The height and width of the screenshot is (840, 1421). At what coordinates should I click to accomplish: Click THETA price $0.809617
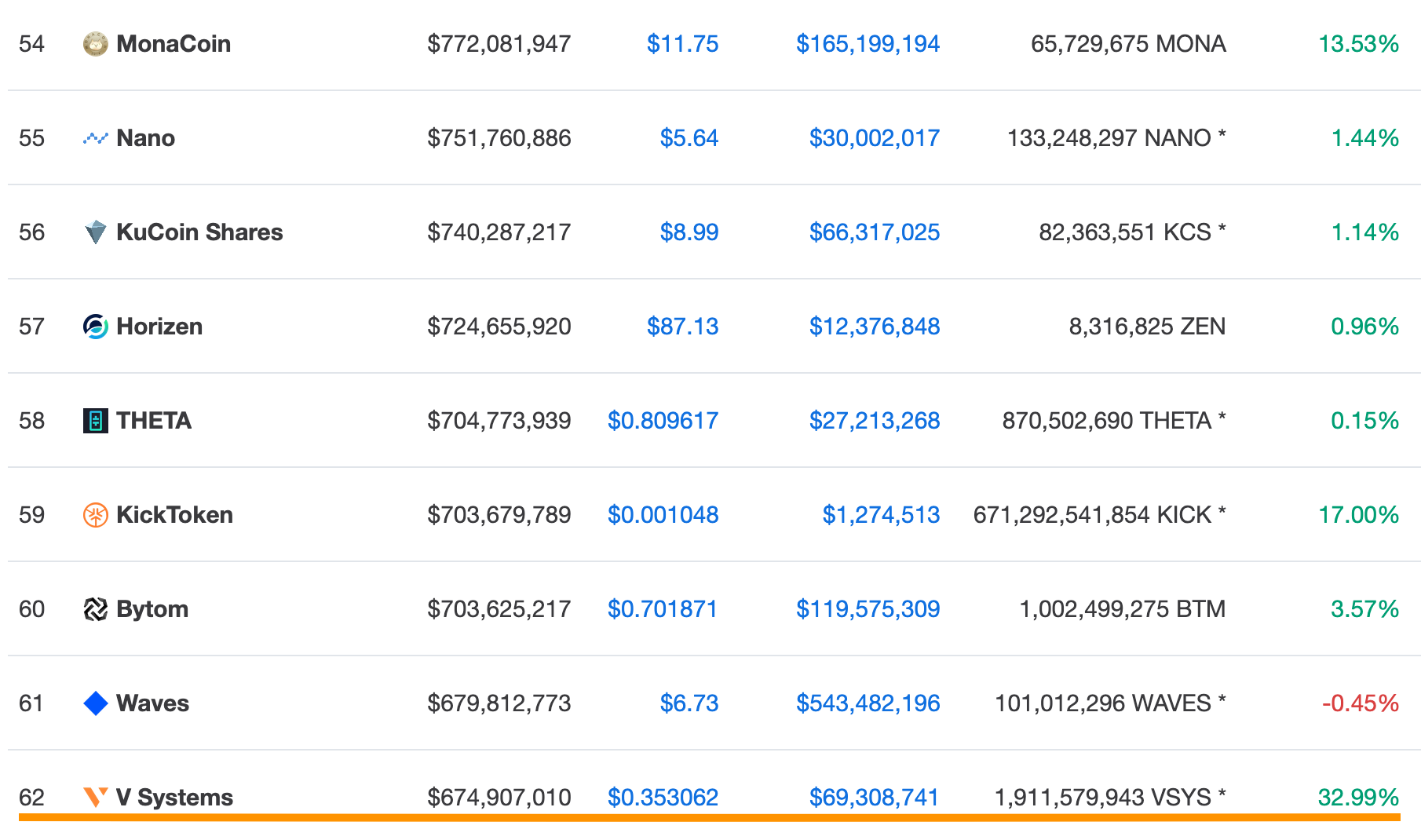[x=663, y=421]
